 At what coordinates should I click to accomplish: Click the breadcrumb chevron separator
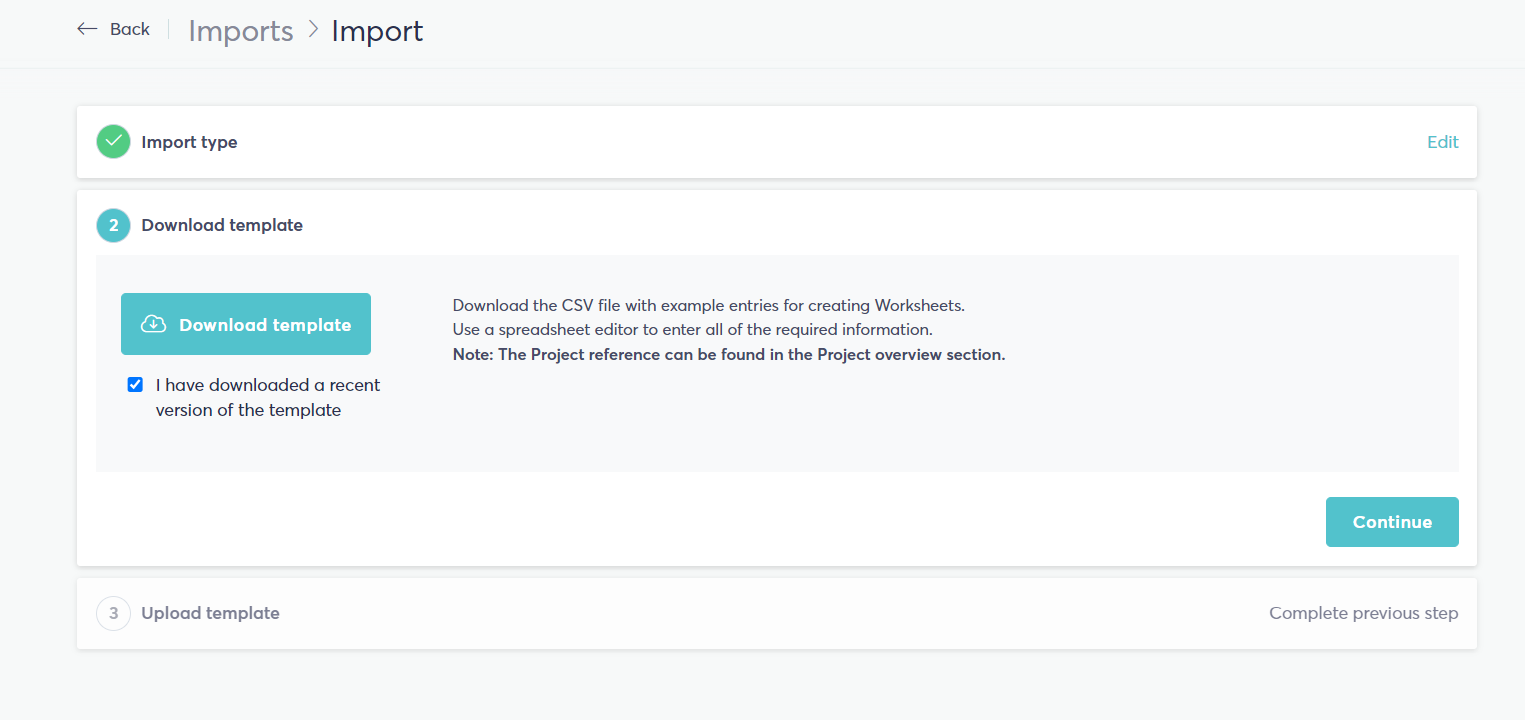point(313,30)
